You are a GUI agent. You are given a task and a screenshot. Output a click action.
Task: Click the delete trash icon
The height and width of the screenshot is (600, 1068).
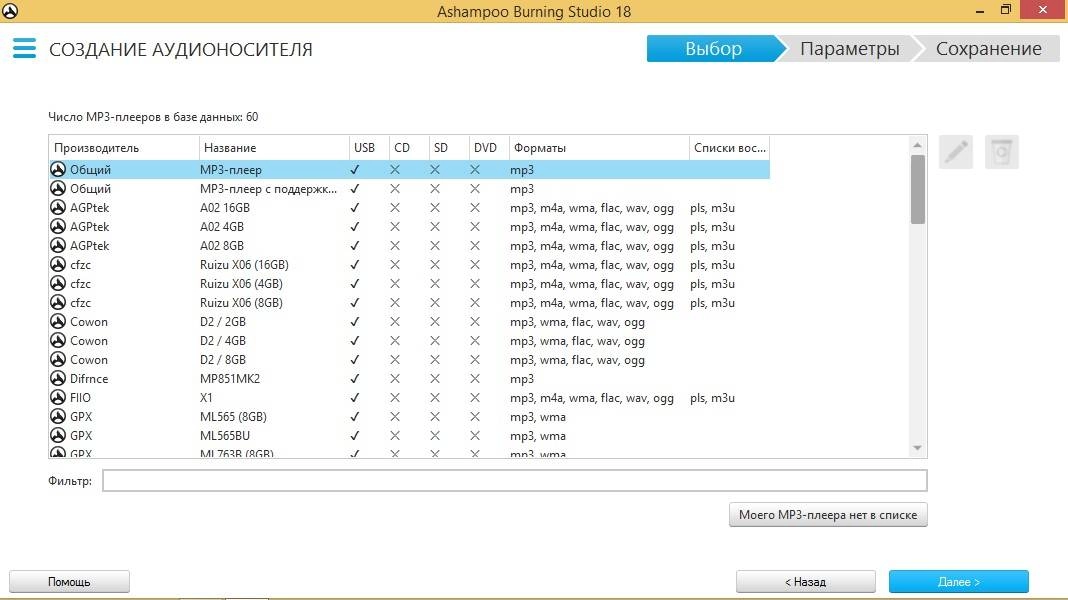[1001, 152]
